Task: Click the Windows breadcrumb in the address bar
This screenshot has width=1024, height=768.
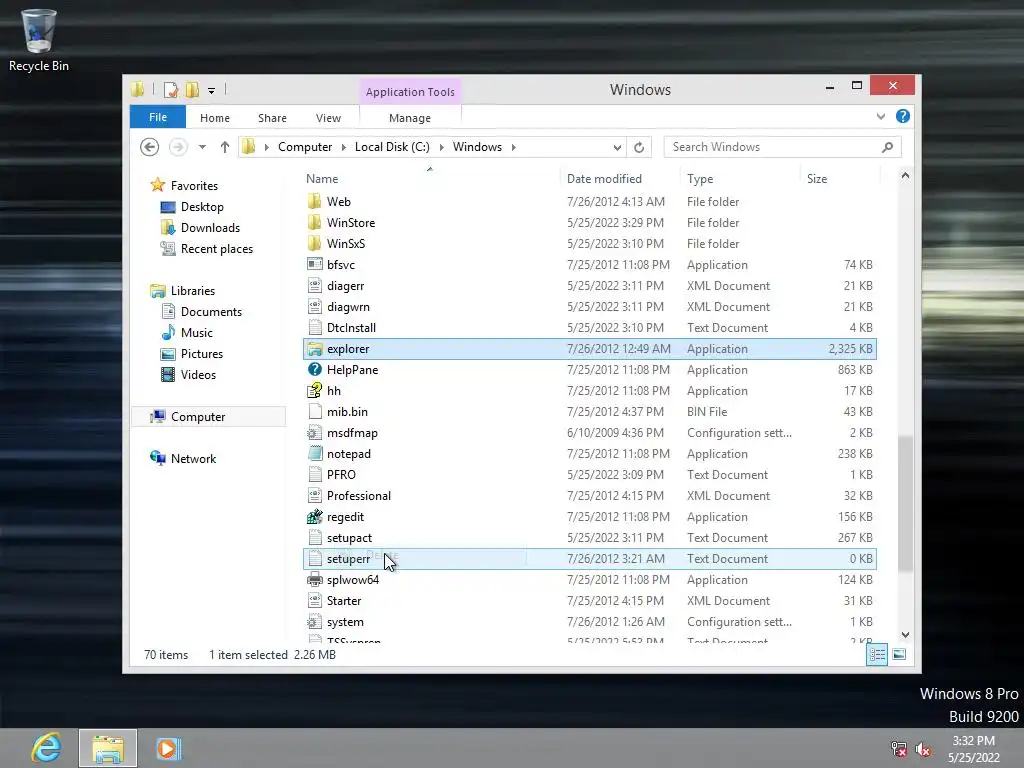Action: pos(477,147)
